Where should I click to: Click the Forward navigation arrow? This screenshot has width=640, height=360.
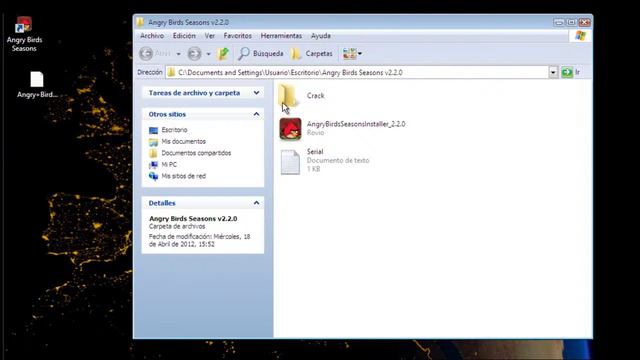click(x=195, y=53)
